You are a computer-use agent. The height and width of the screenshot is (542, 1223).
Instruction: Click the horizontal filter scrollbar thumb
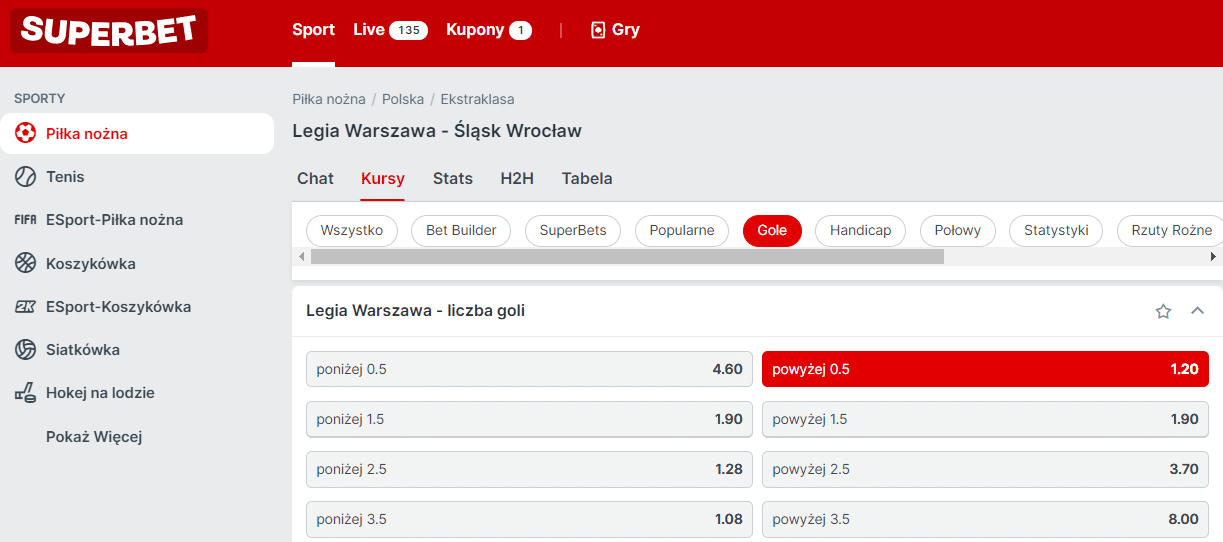(627, 257)
